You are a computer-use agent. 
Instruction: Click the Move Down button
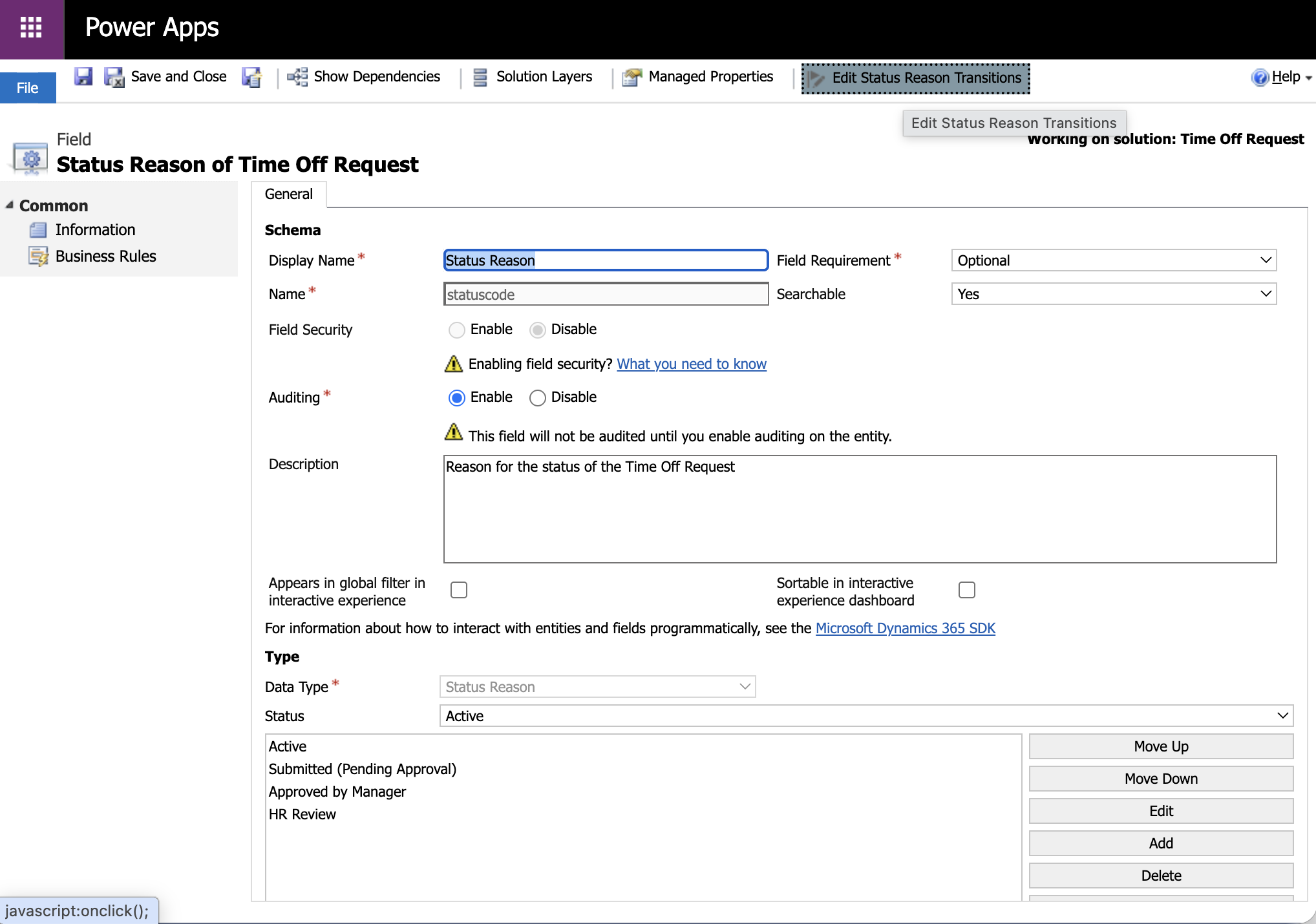point(1161,779)
